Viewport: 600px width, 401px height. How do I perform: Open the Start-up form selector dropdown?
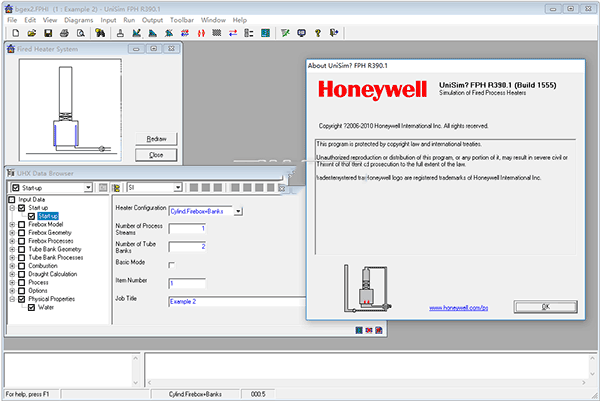(x=88, y=187)
